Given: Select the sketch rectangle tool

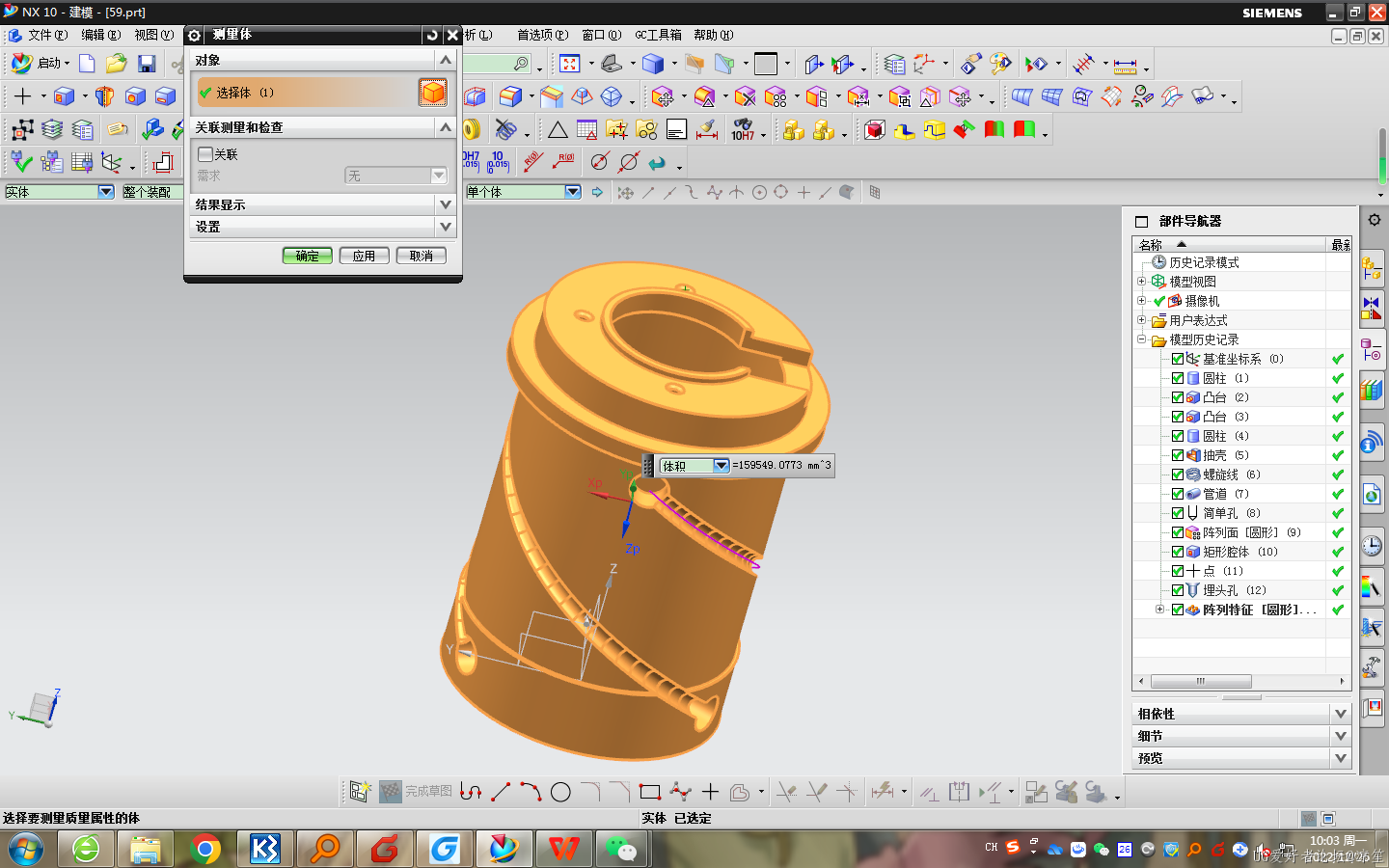Looking at the screenshot, I should coord(650,792).
